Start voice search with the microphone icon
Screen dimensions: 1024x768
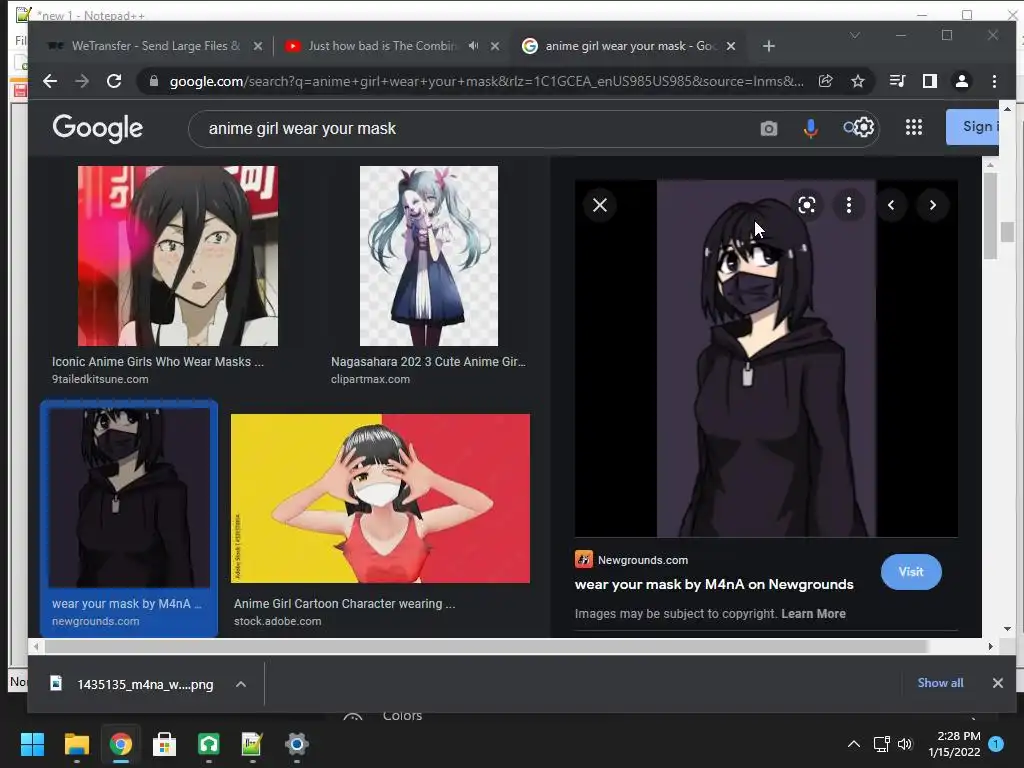pyautogui.click(x=810, y=129)
